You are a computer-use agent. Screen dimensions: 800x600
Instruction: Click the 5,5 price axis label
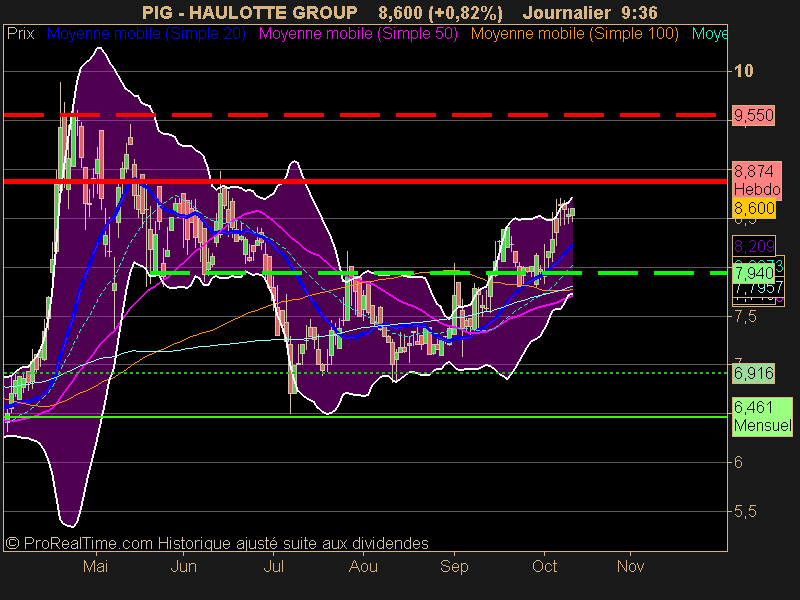(745, 511)
